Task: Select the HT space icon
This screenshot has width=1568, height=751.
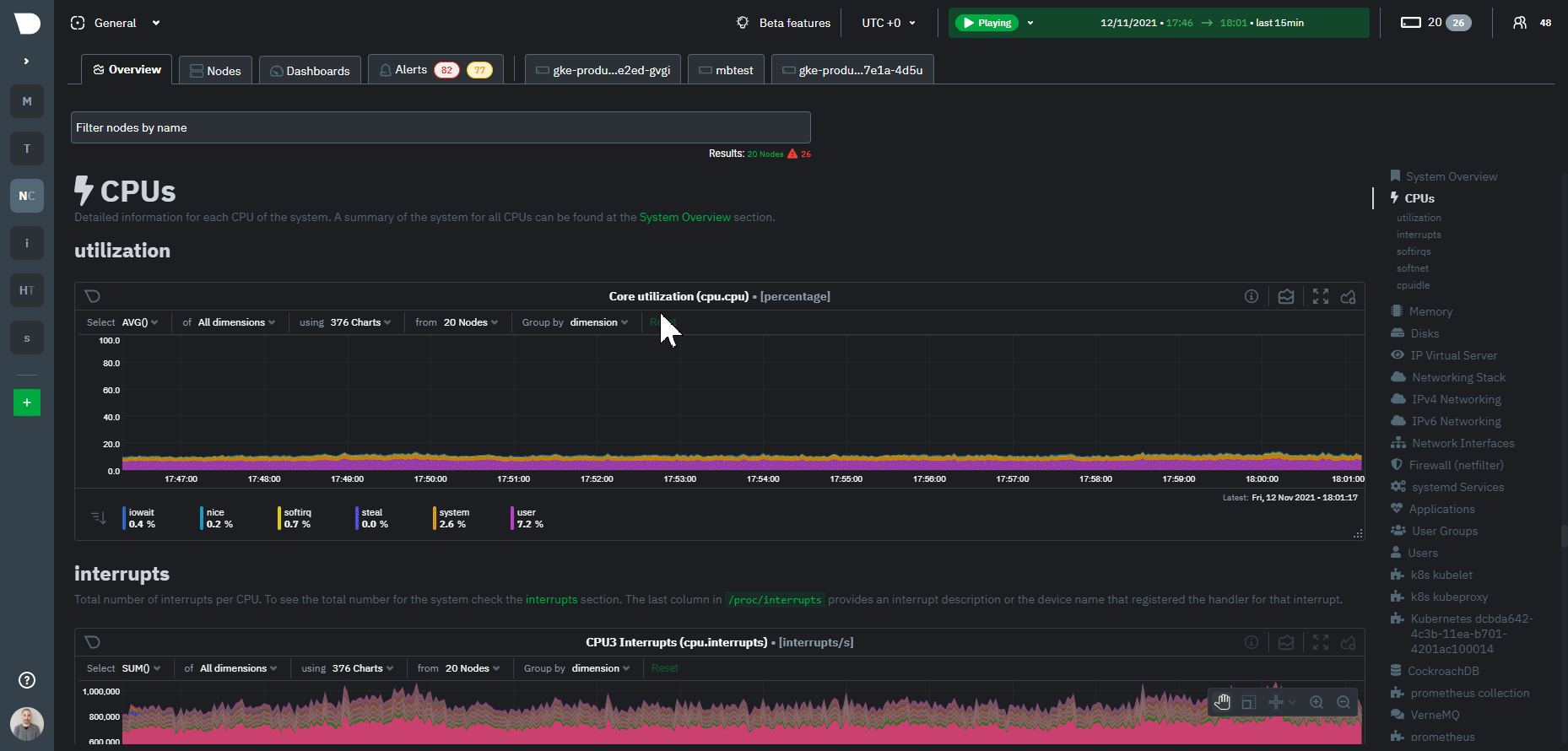Action: point(27,290)
